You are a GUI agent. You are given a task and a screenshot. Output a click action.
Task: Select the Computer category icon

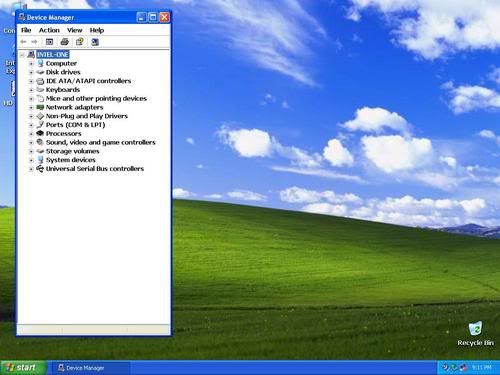point(40,63)
